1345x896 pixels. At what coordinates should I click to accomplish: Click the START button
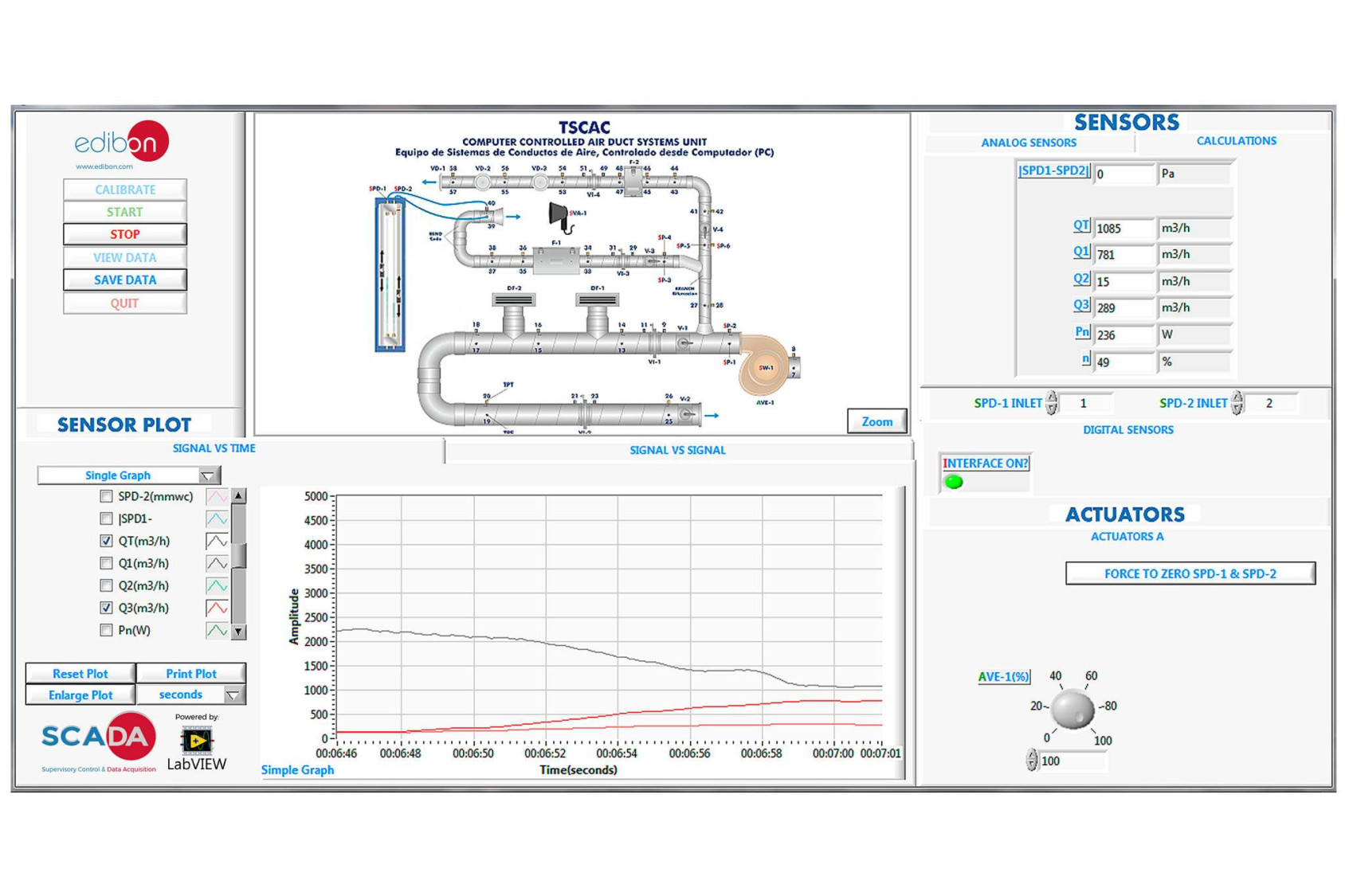125,212
